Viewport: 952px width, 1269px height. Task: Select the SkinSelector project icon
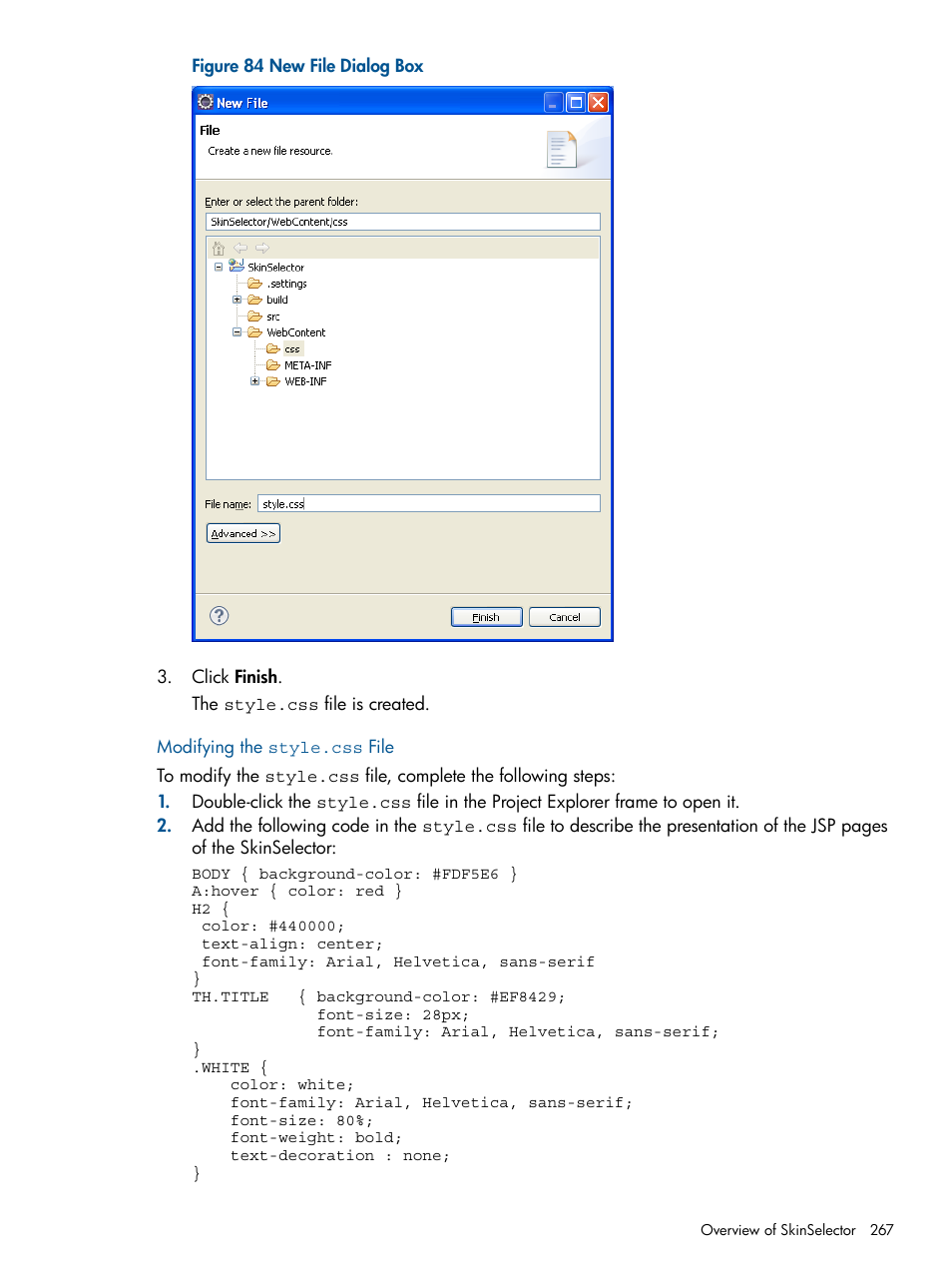[237, 267]
